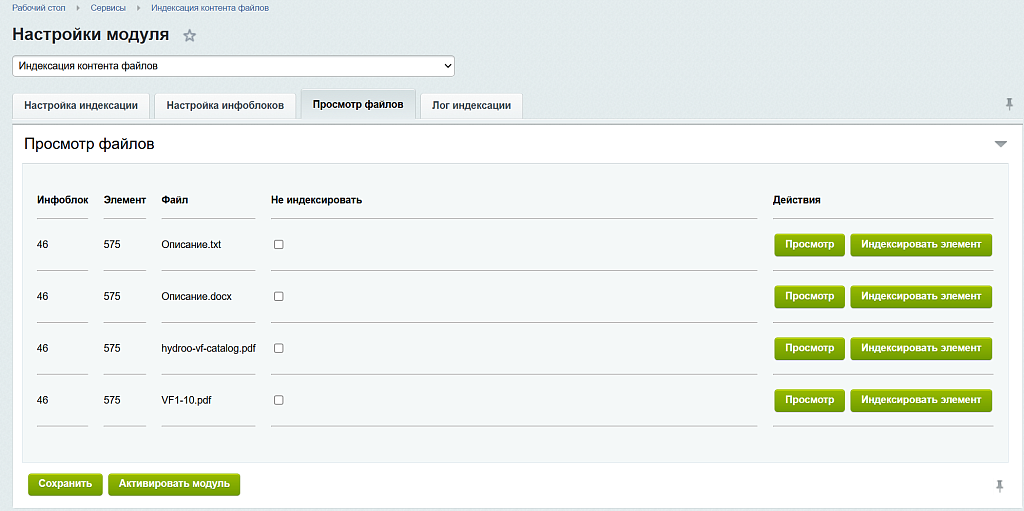Save settings with Сохранить button
Image resolution: width=1024 pixels, height=511 pixels.
click(x=65, y=484)
